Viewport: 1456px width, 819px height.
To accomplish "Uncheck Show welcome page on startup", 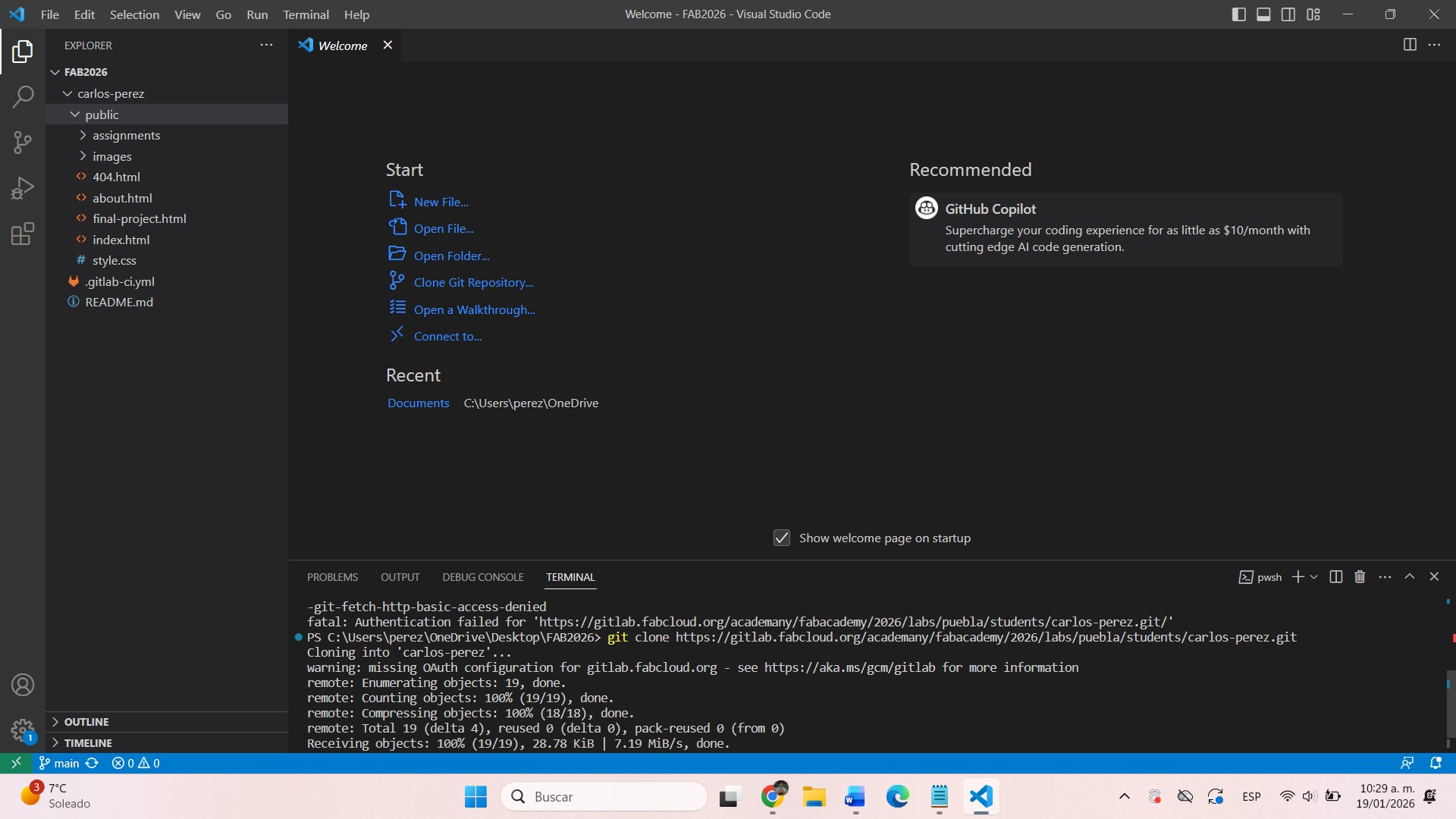I will pyautogui.click(x=782, y=538).
